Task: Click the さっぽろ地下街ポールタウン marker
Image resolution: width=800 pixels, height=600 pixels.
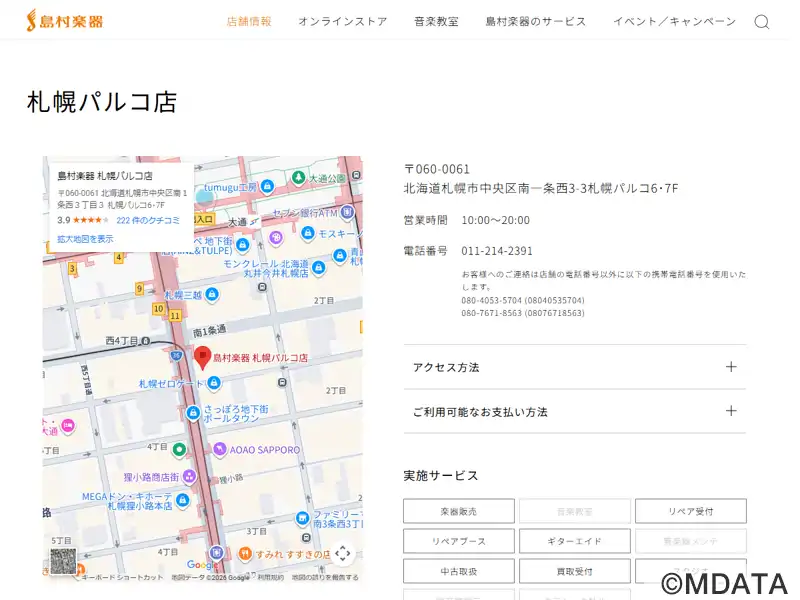Action: 193,413
